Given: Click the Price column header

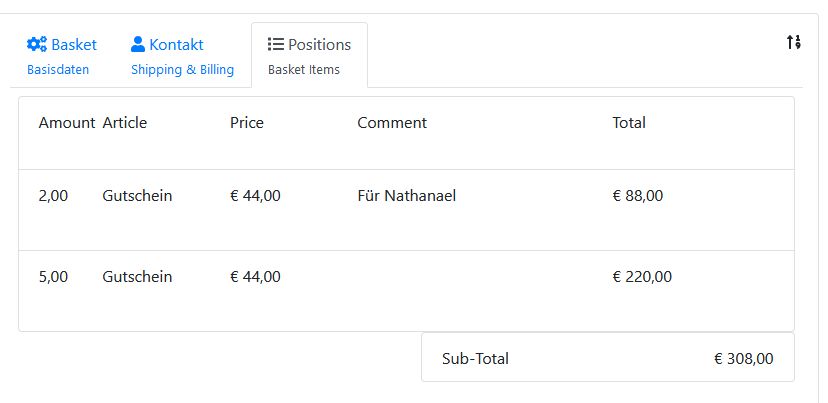Looking at the screenshot, I should [247, 123].
